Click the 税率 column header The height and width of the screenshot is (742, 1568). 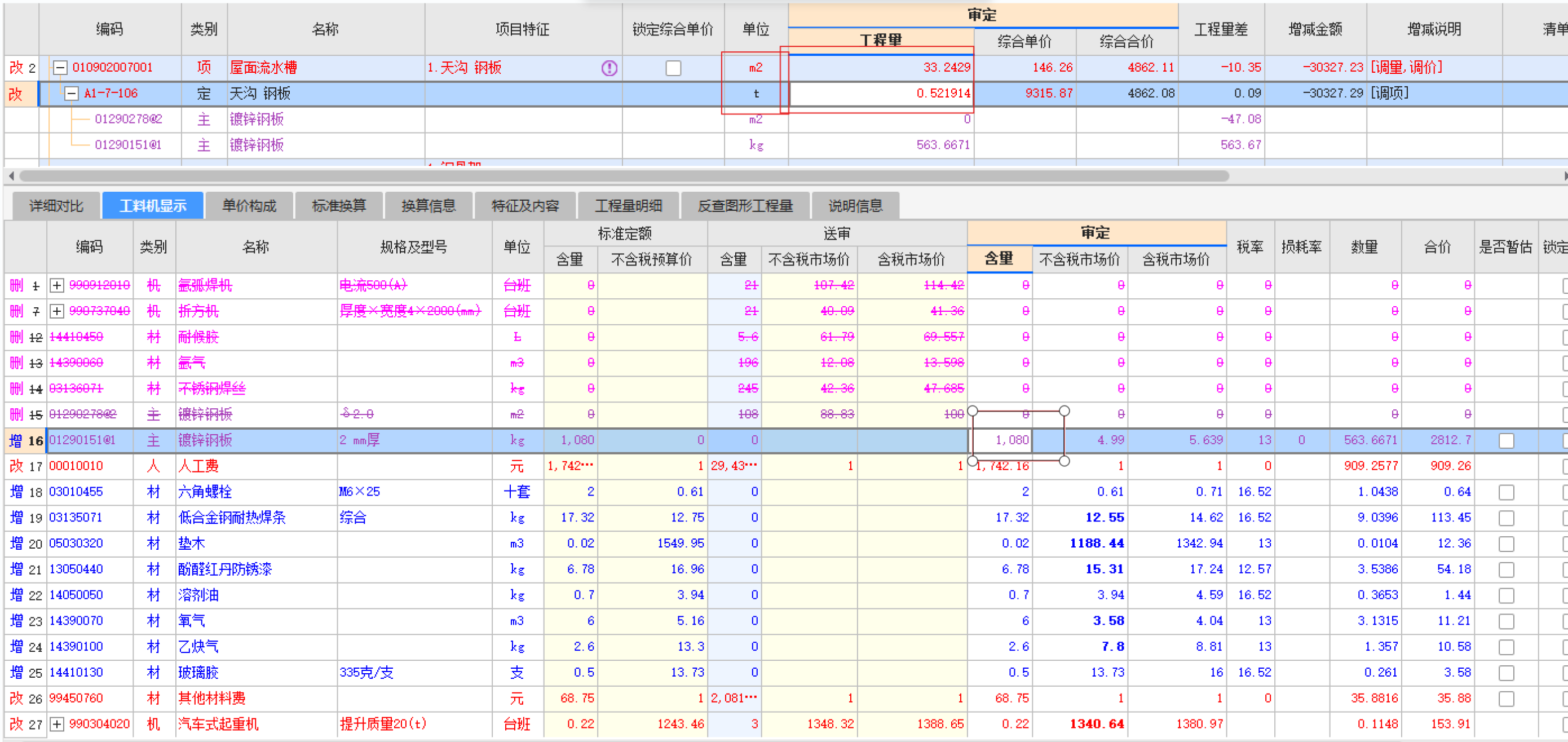click(x=1249, y=246)
